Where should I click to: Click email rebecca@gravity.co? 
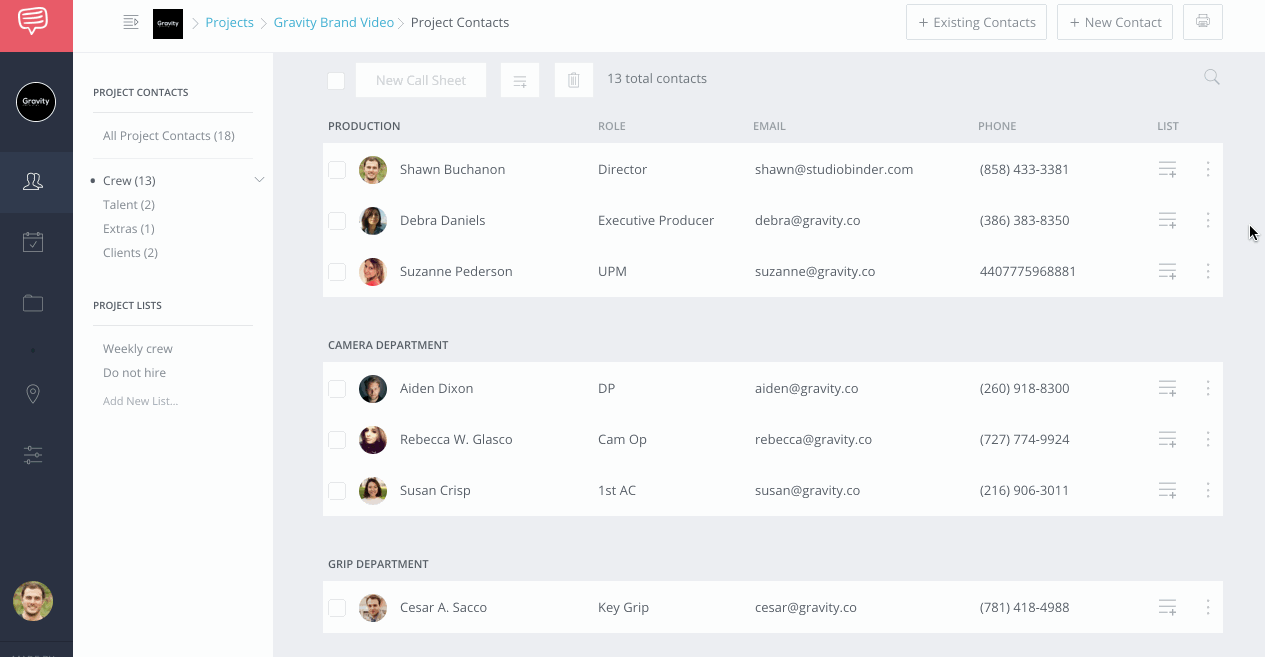coord(813,440)
